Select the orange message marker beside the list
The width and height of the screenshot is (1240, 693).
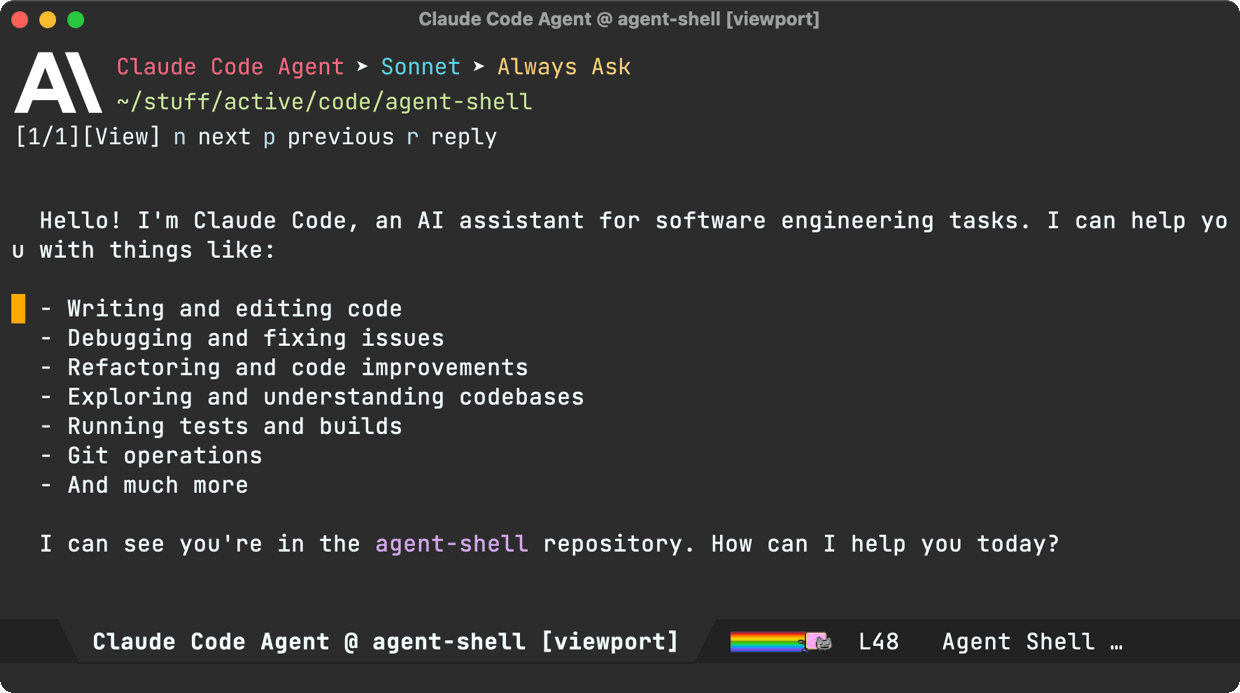coord(18,308)
